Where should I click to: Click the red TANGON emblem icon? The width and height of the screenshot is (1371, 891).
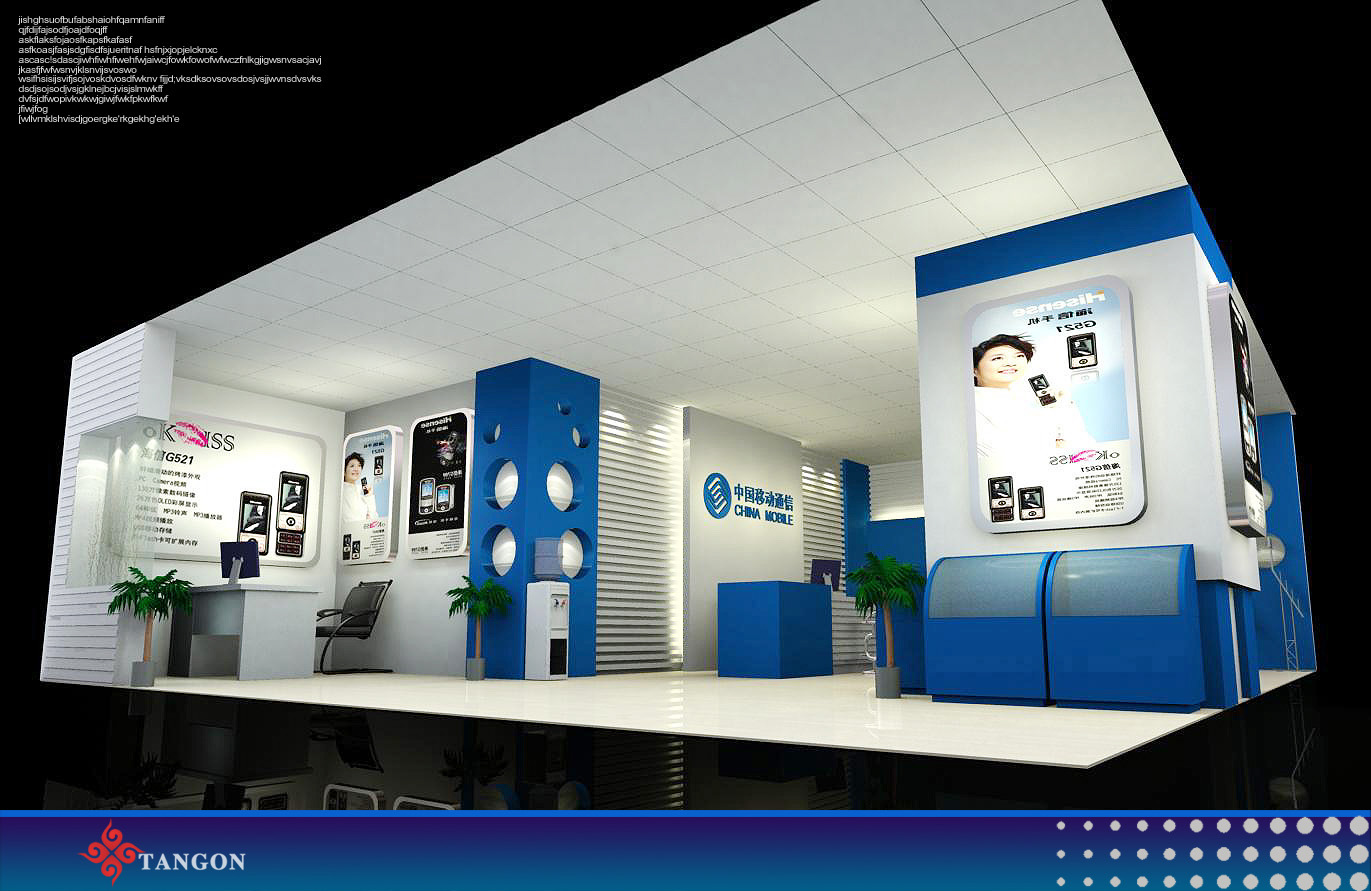pos(110,852)
